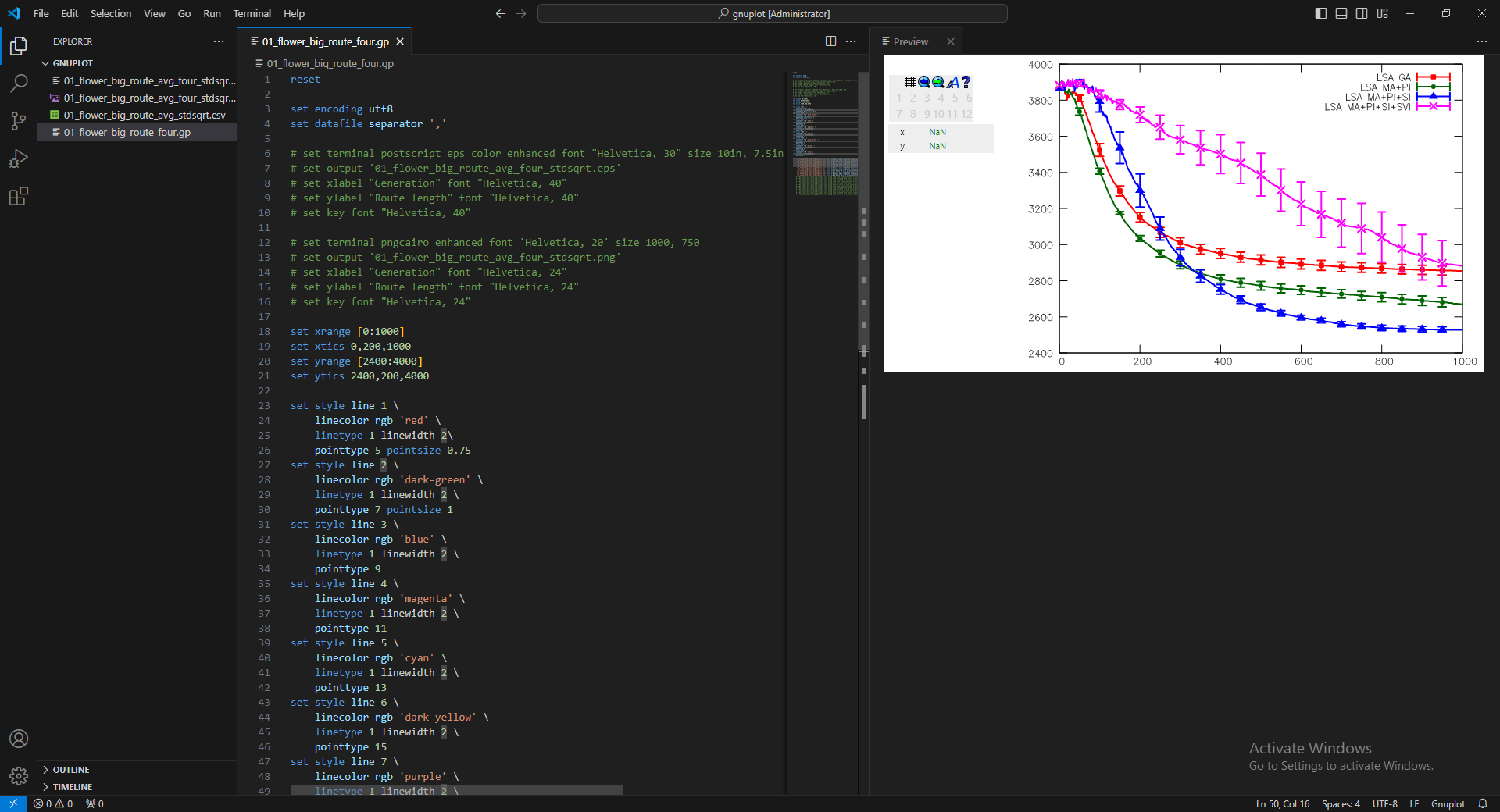Toggle the bottom Panel visibility
1500x812 pixels.
(x=1341, y=13)
